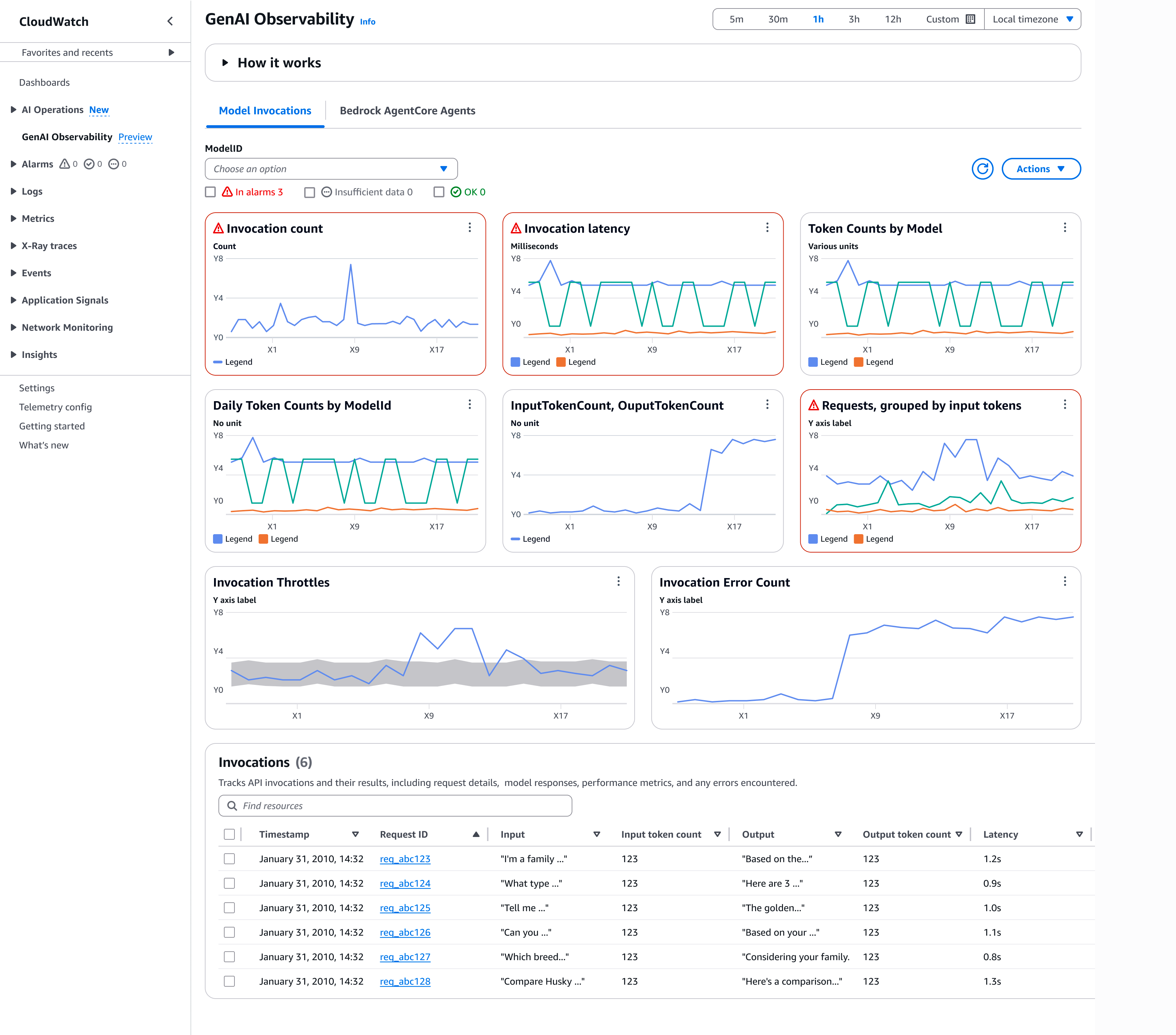
Task: Toggle the OK status filter checkbox
Action: point(439,192)
